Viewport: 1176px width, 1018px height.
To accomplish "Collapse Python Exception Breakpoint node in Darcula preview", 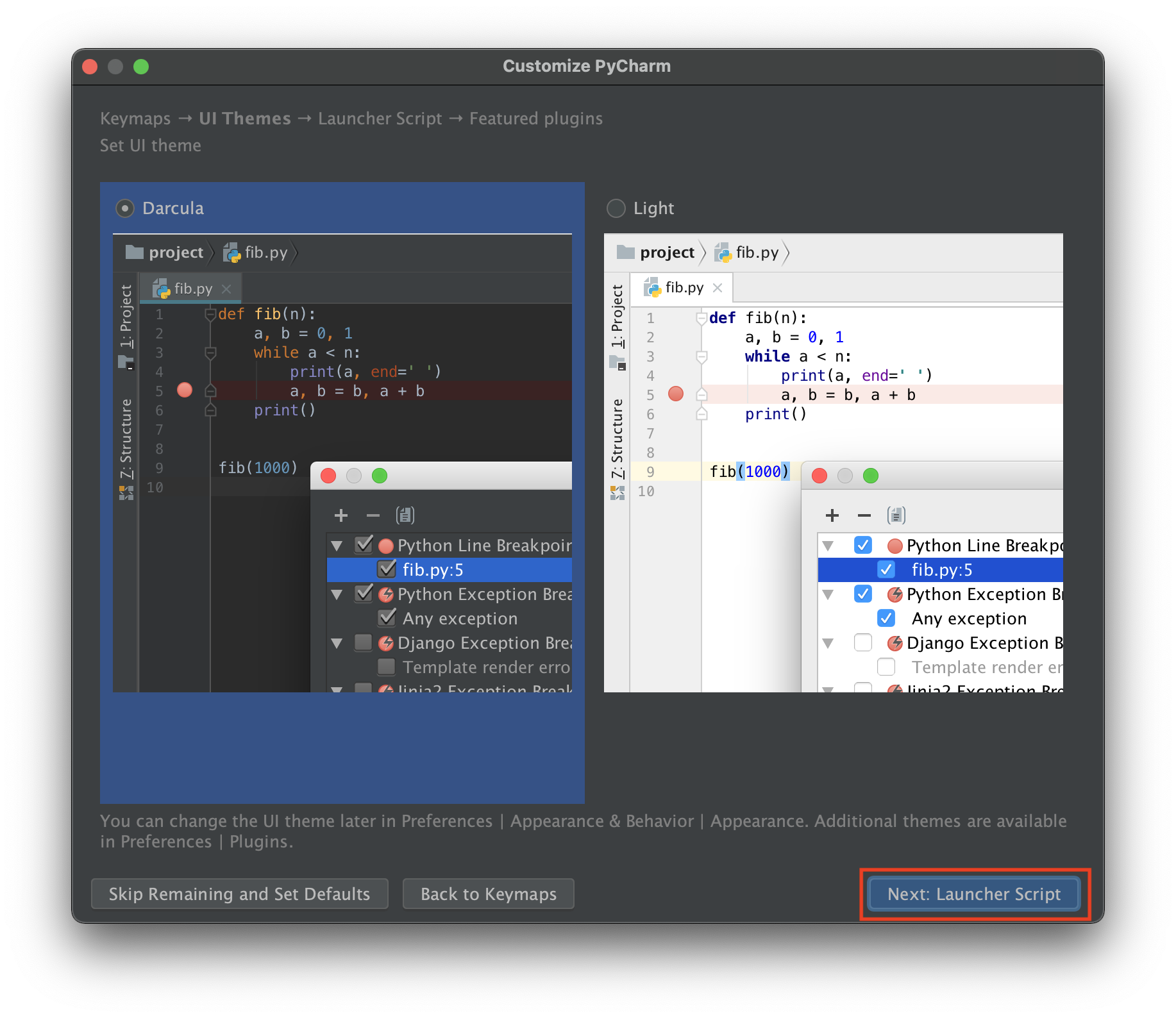I will pos(337,595).
